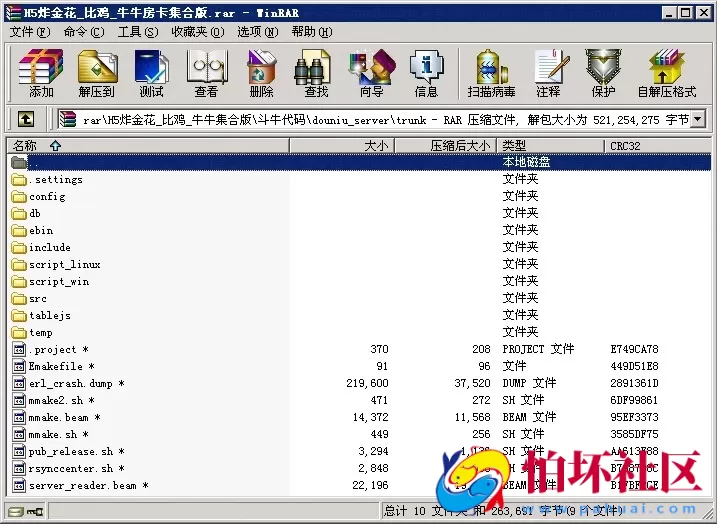This screenshot has width=717, height=524.
Task: Click the Protect (保护) shield icon
Action: click(x=603, y=73)
